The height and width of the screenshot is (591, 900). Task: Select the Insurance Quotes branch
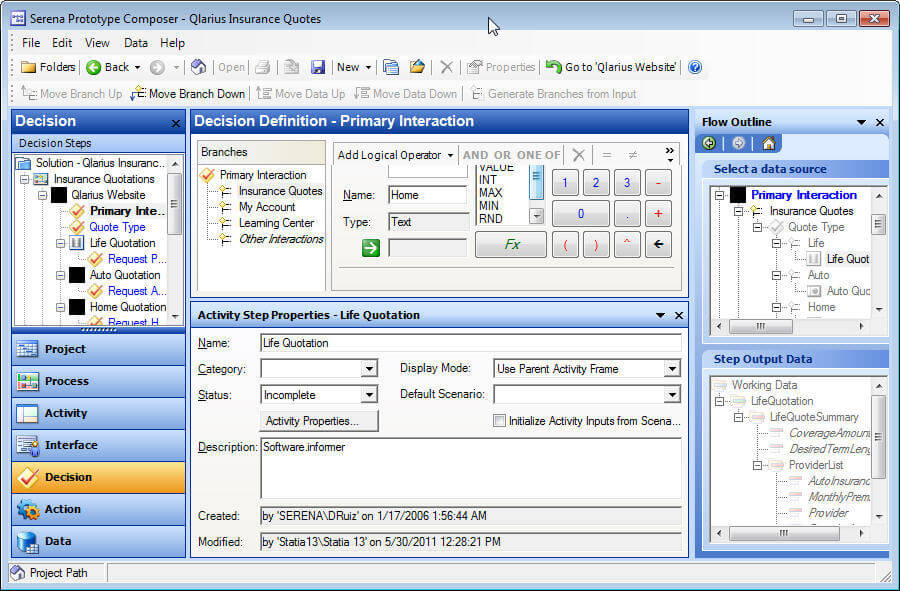click(x=280, y=191)
